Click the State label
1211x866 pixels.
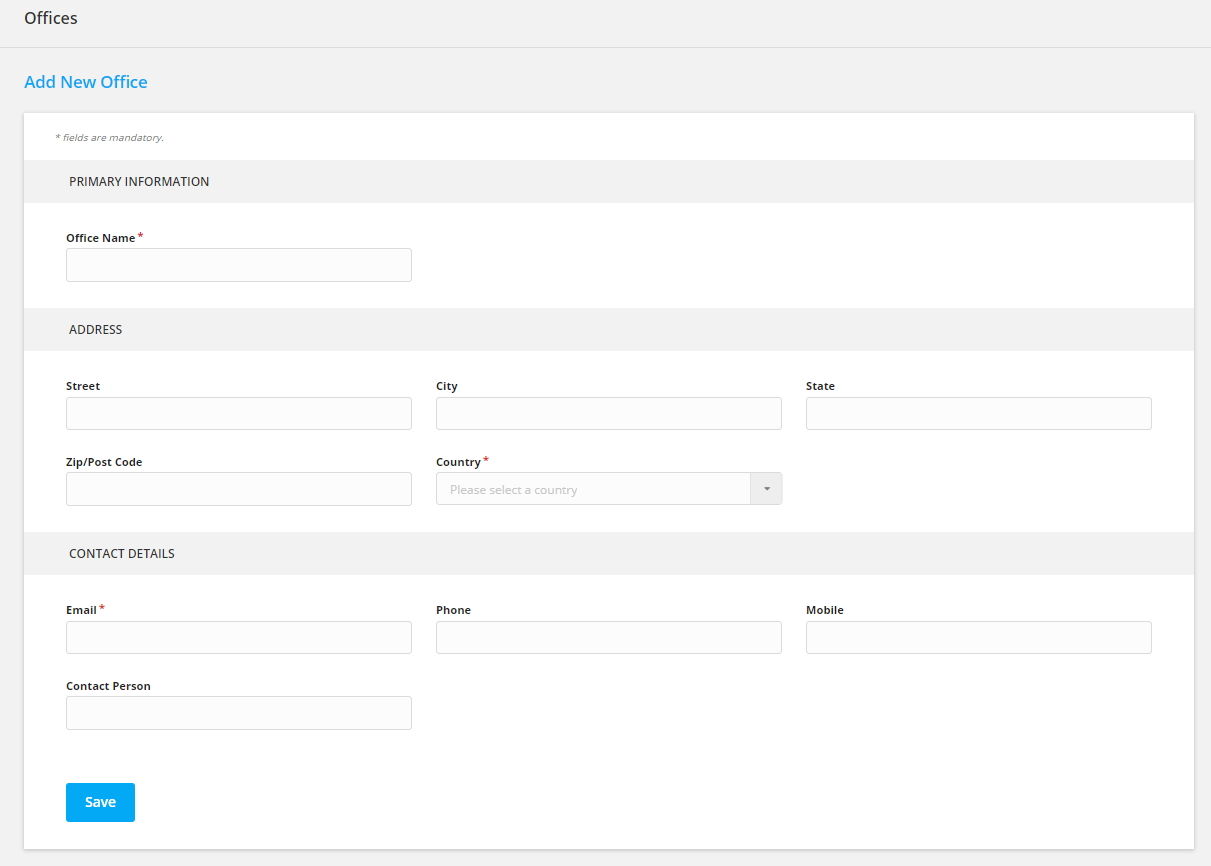pyautogui.click(x=820, y=386)
